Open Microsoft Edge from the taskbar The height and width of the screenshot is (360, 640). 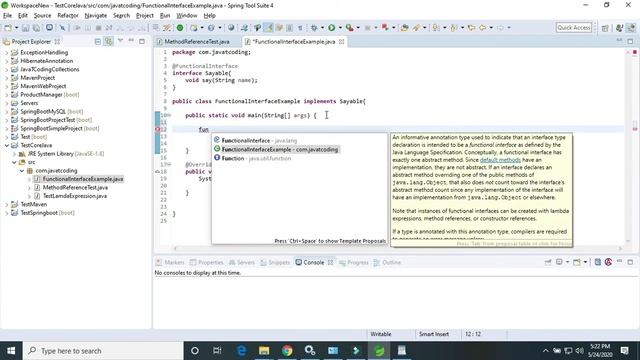coord(241,351)
